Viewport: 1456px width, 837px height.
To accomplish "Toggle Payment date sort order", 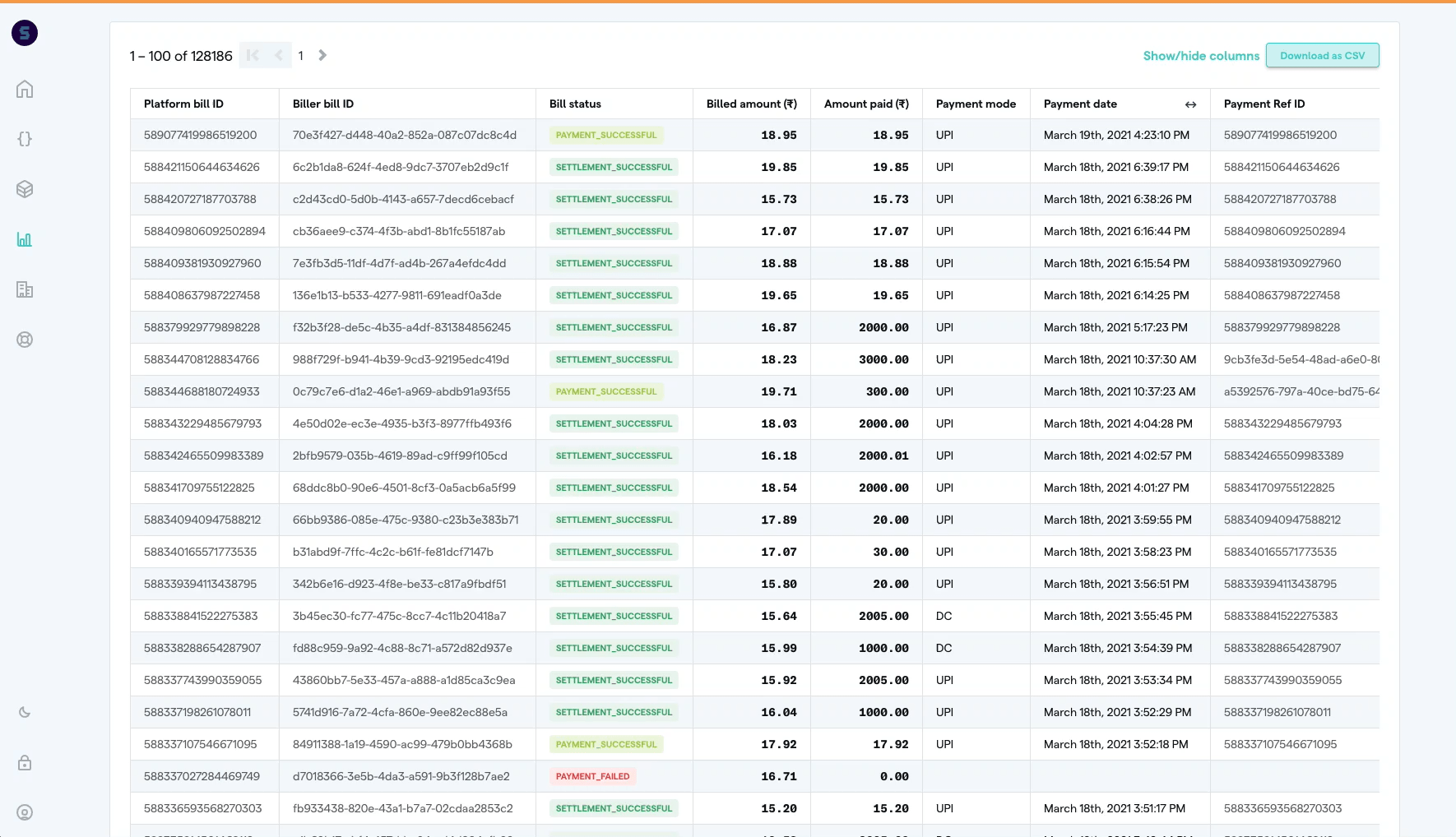I will tap(1190, 104).
